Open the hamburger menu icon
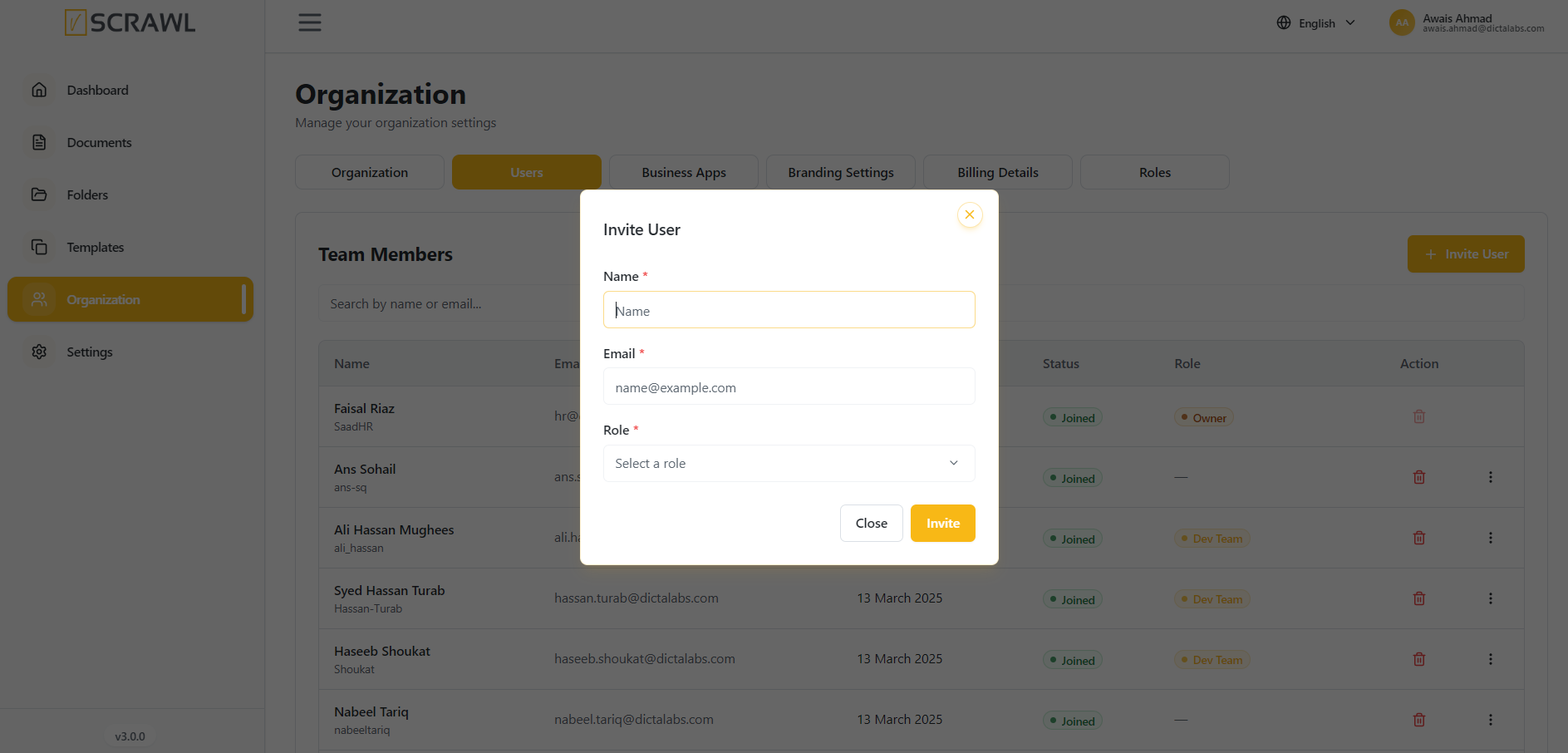 (310, 22)
